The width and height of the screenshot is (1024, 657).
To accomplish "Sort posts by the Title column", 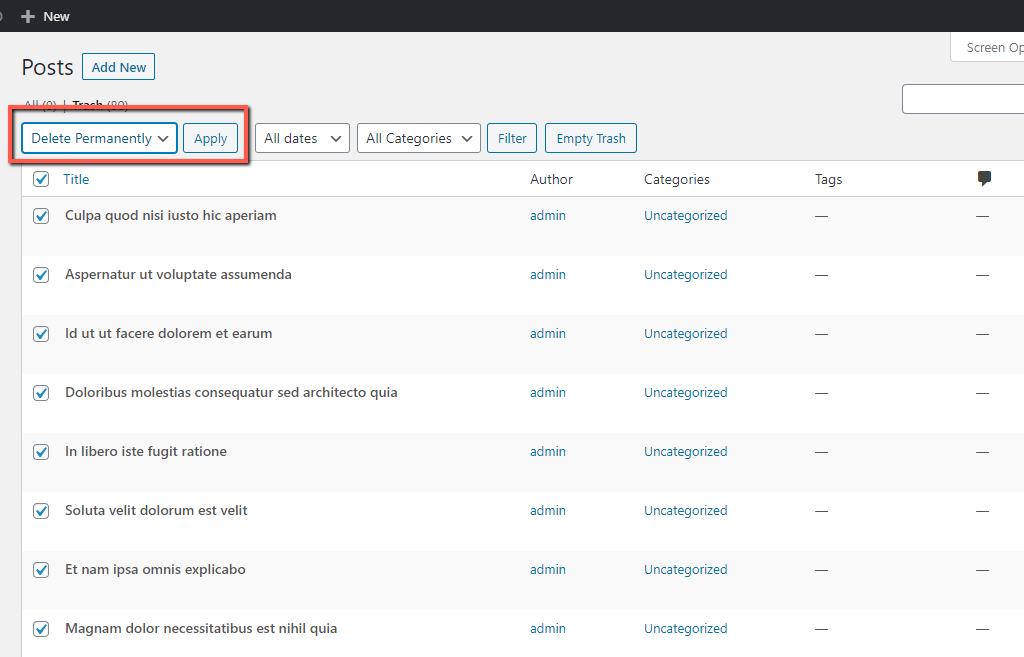I will click(76, 179).
